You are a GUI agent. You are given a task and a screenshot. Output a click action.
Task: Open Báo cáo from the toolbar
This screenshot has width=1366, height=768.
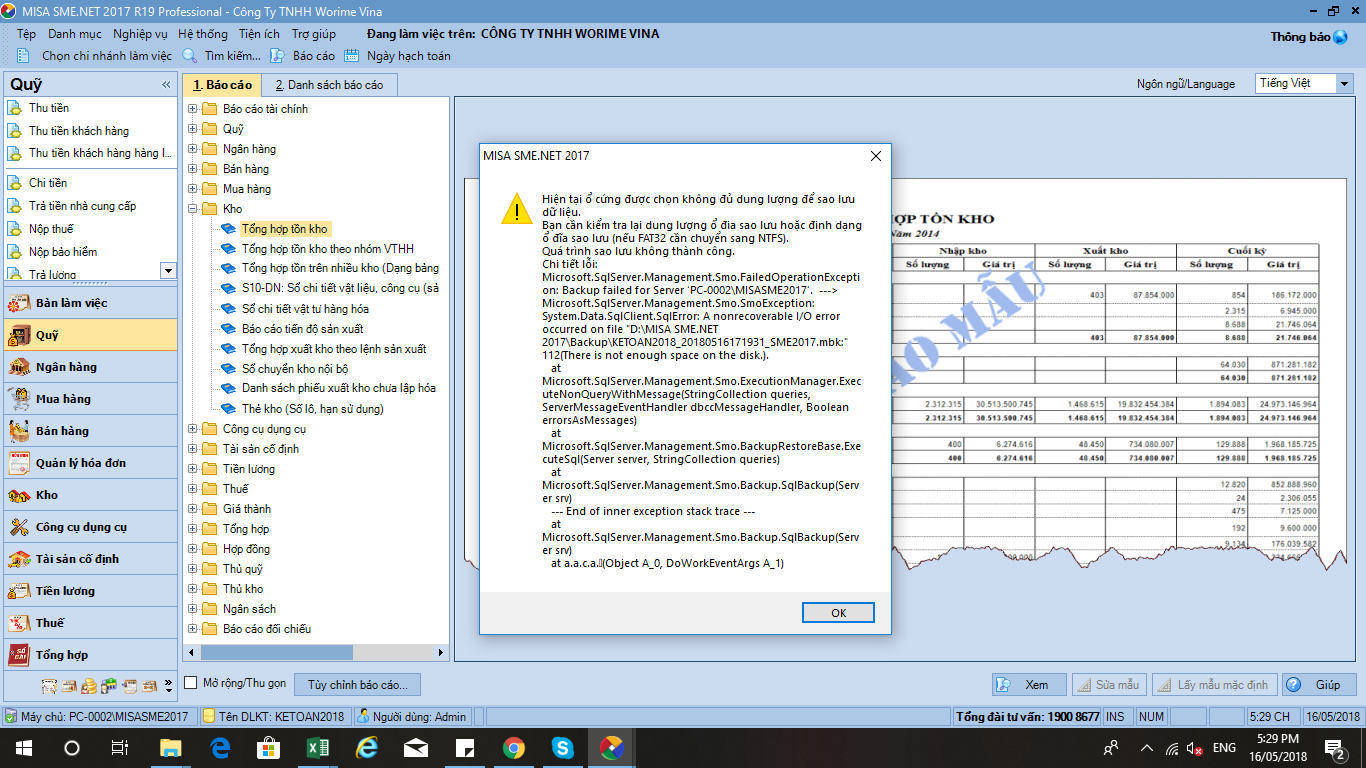click(303, 56)
